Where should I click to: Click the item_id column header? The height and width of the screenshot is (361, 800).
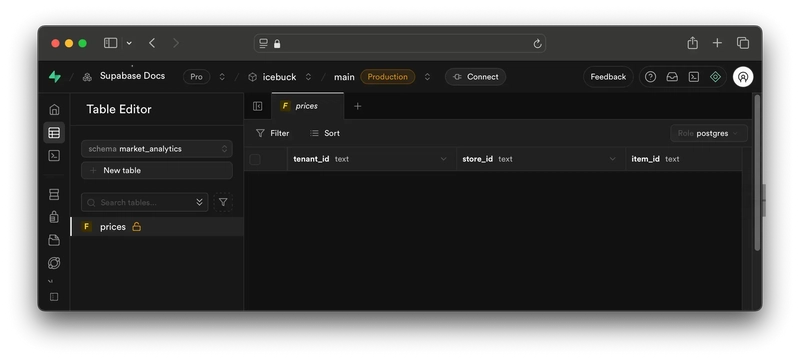click(684, 159)
